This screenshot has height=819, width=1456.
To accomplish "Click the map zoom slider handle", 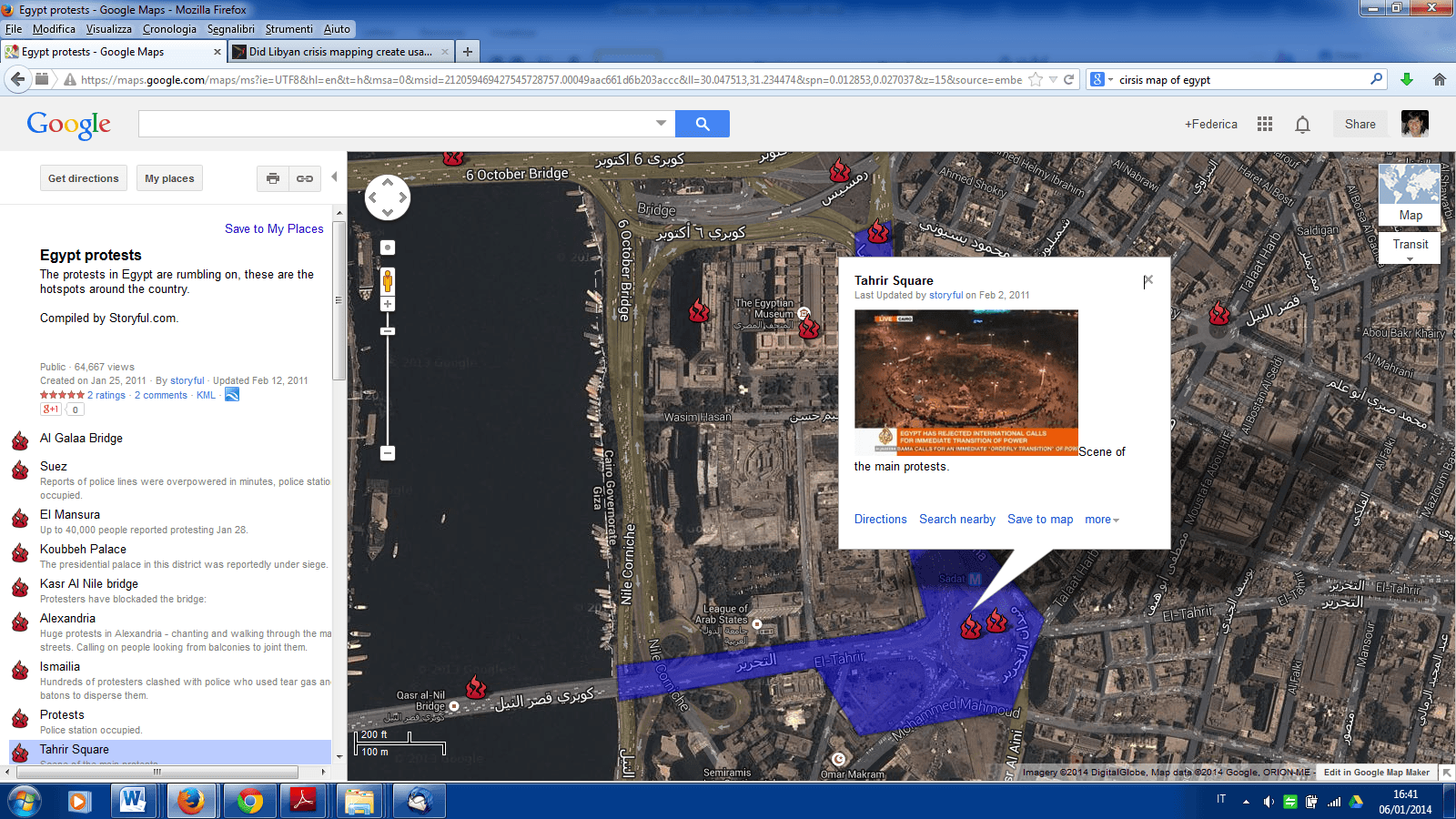I will click(x=388, y=331).
